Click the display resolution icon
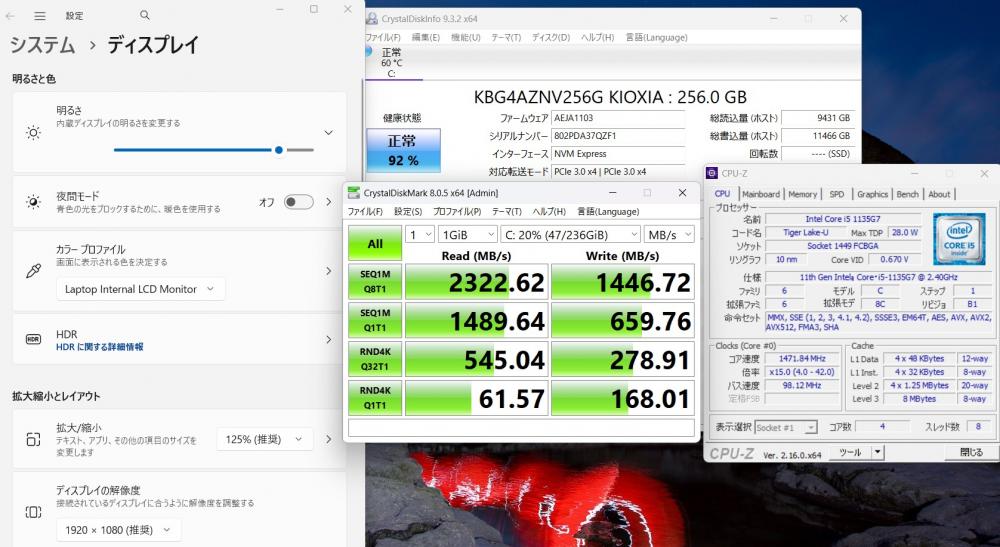The height and width of the screenshot is (547, 1000). (x=33, y=512)
